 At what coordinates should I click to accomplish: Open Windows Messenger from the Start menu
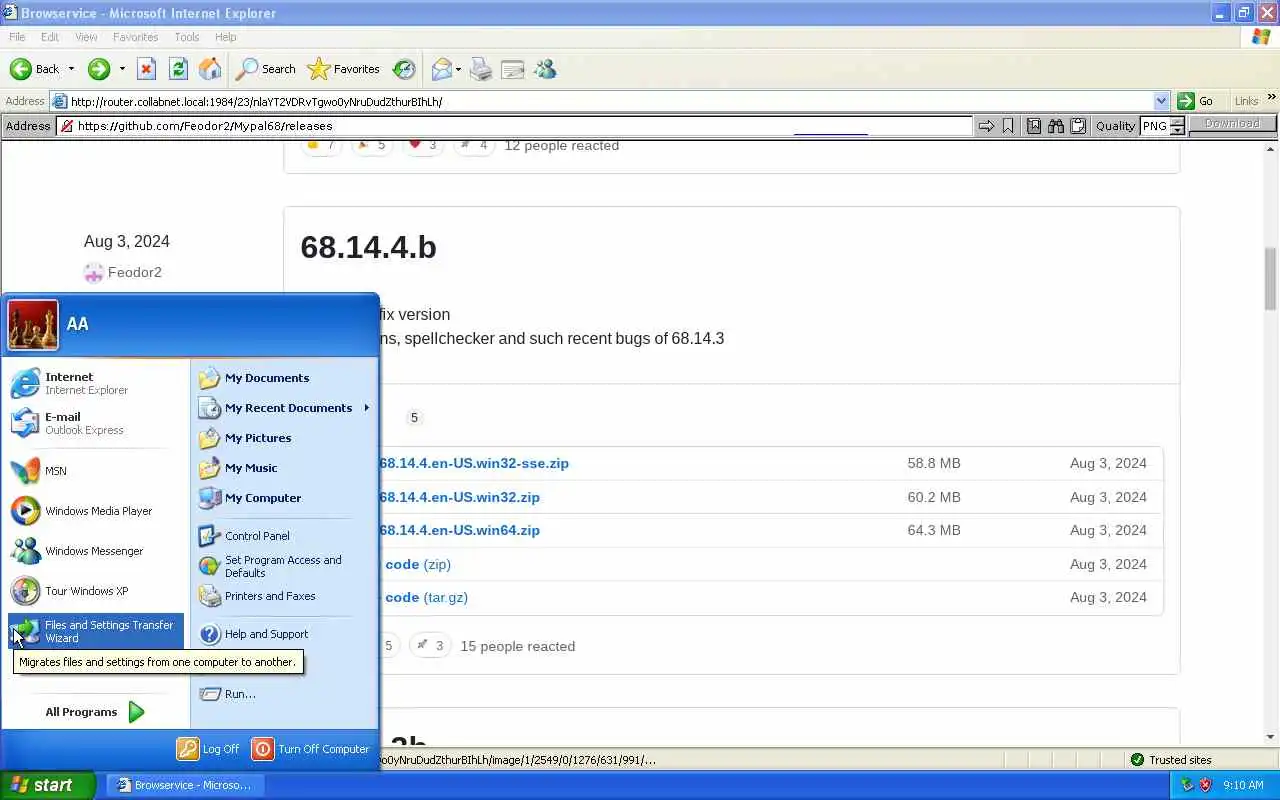click(x=96, y=551)
